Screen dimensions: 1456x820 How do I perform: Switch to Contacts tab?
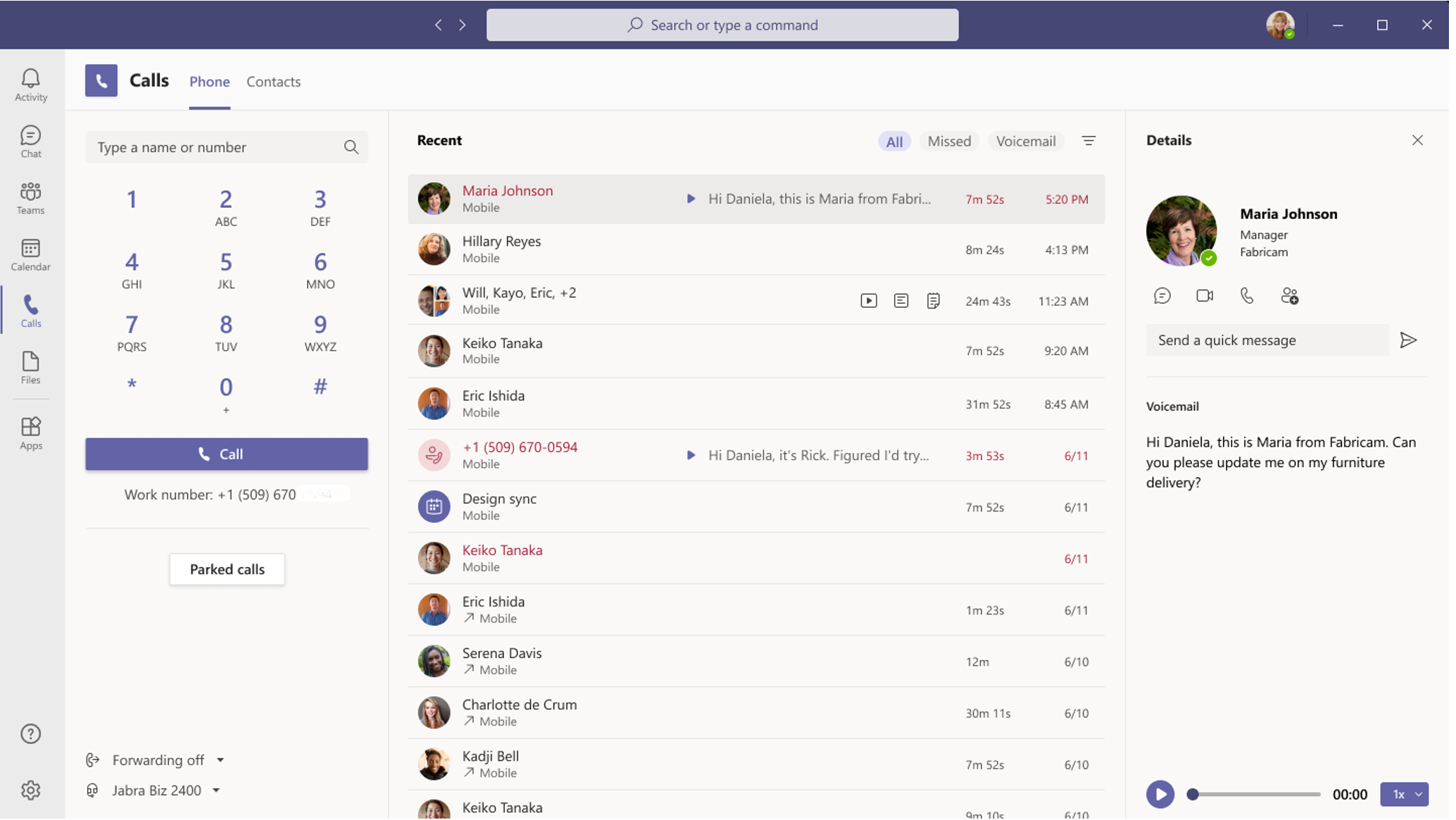tap(274, 81)
